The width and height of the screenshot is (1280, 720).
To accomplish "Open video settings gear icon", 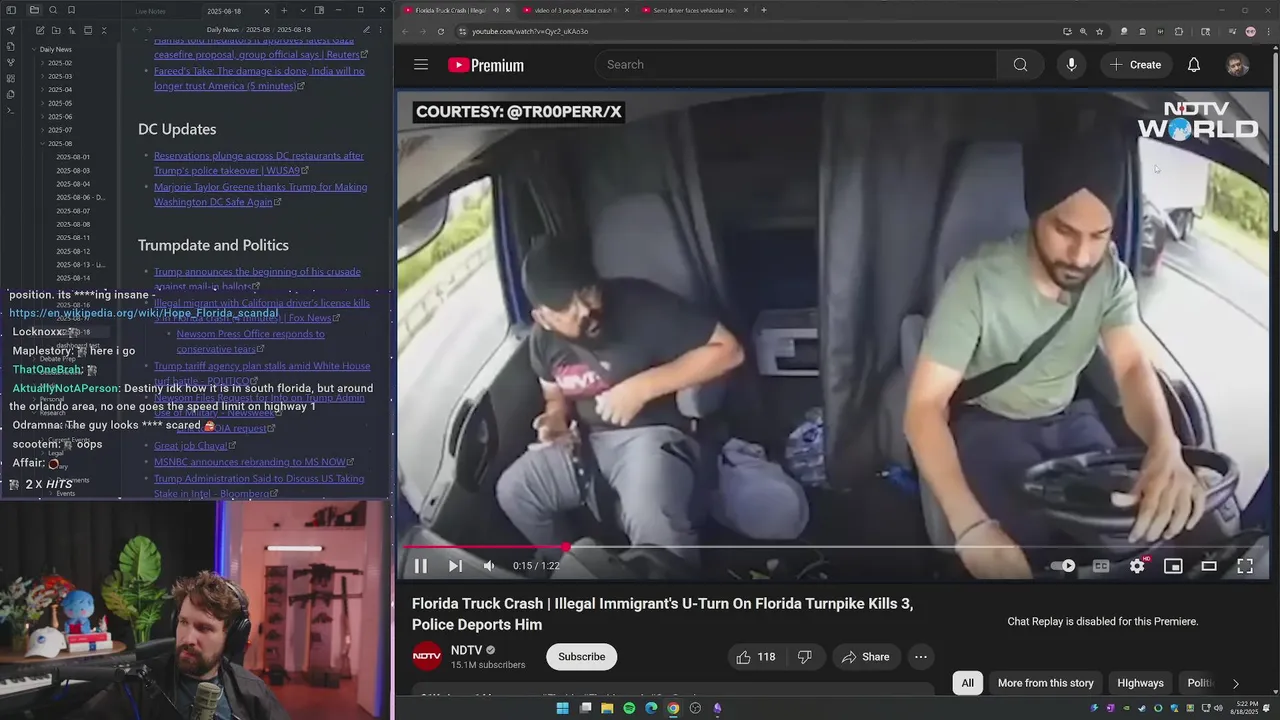I will coord(1137,566).
